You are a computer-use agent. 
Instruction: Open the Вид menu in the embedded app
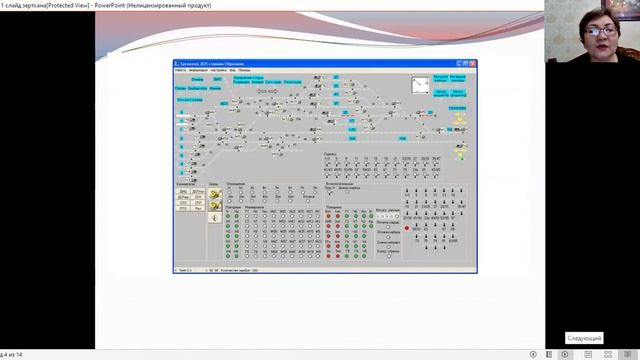tap(232, 70)
